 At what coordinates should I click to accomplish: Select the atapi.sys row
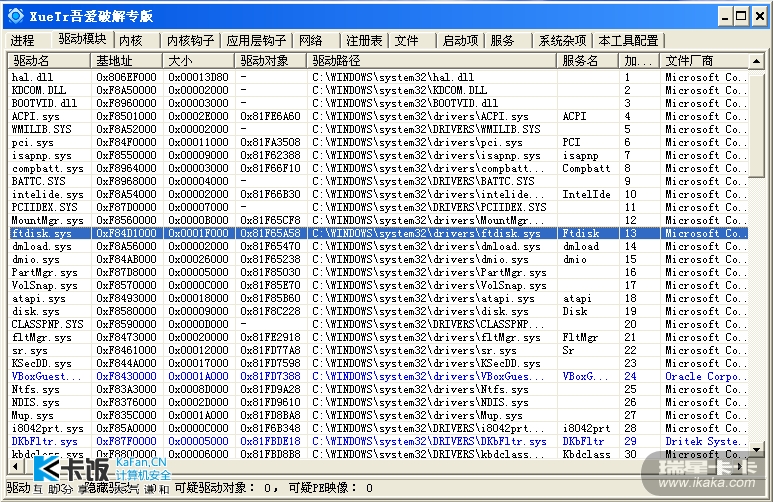click(x=378, y=298)
